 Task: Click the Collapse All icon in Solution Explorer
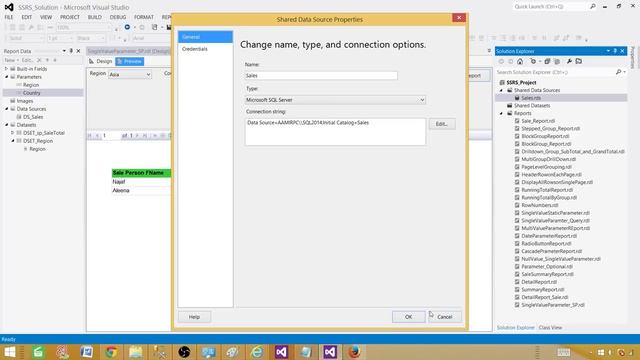pos(547,61)
